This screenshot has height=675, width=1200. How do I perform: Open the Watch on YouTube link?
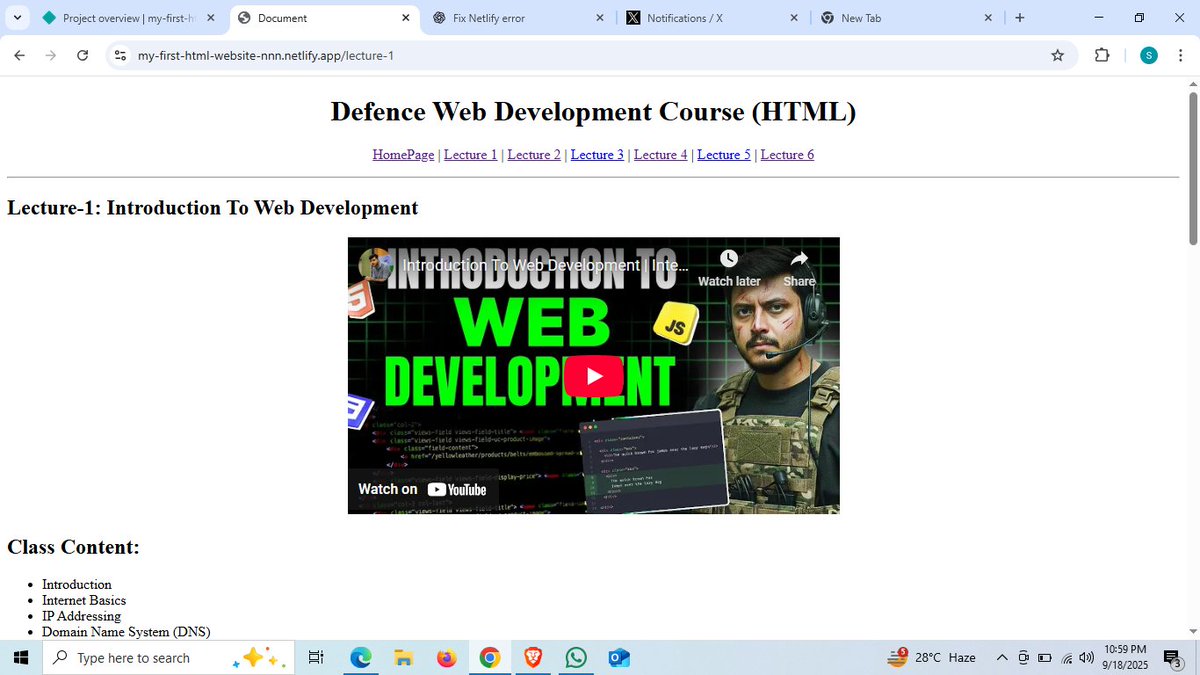coord(422,489)
